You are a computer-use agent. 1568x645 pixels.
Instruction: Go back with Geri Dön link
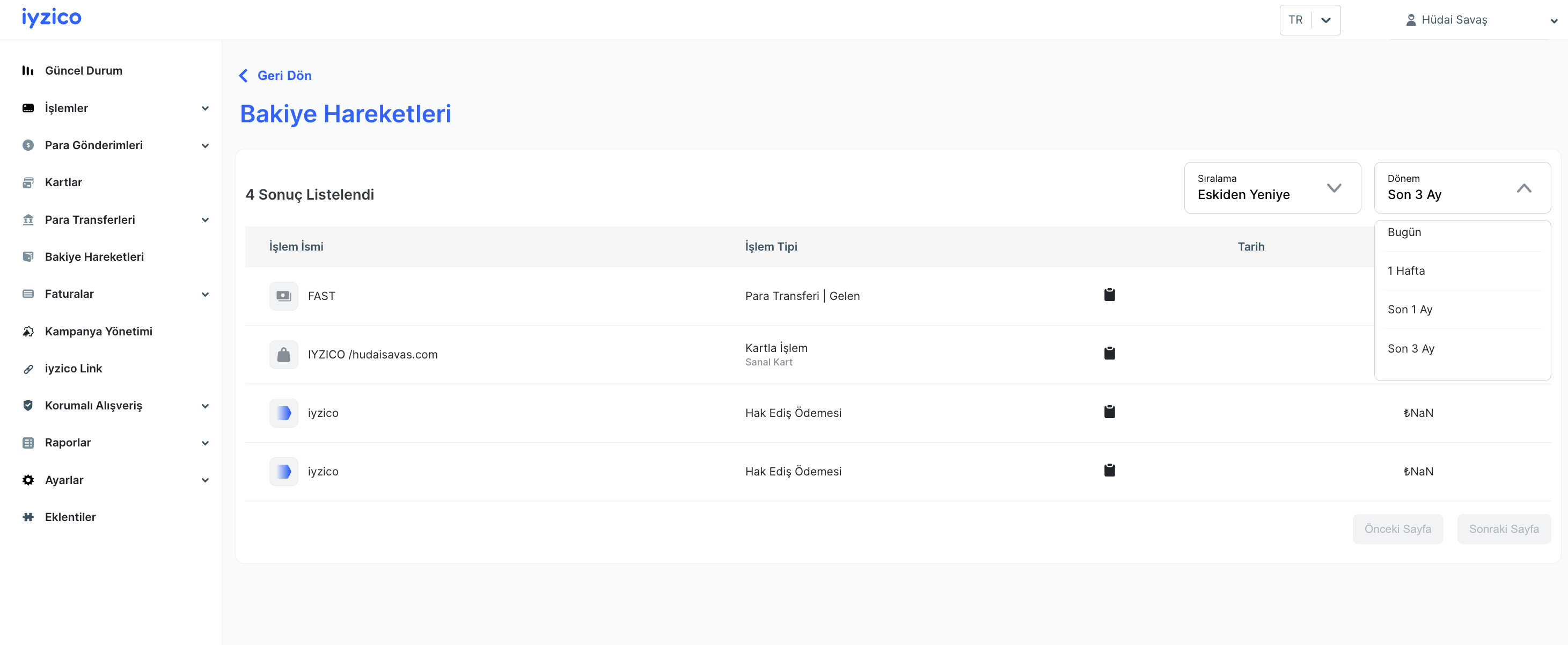tap(276, 76)
